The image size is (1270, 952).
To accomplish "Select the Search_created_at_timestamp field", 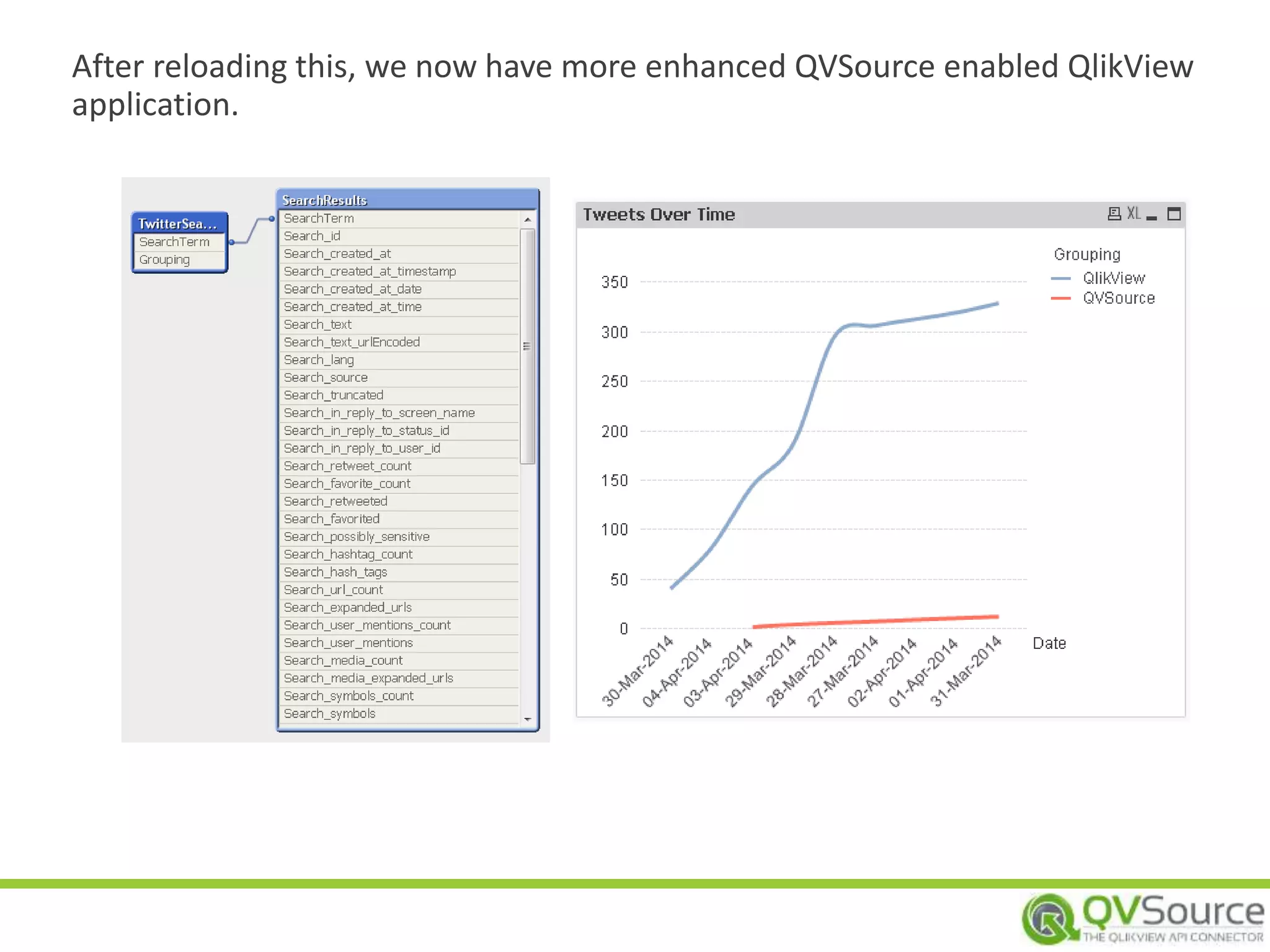I will 399,271.
